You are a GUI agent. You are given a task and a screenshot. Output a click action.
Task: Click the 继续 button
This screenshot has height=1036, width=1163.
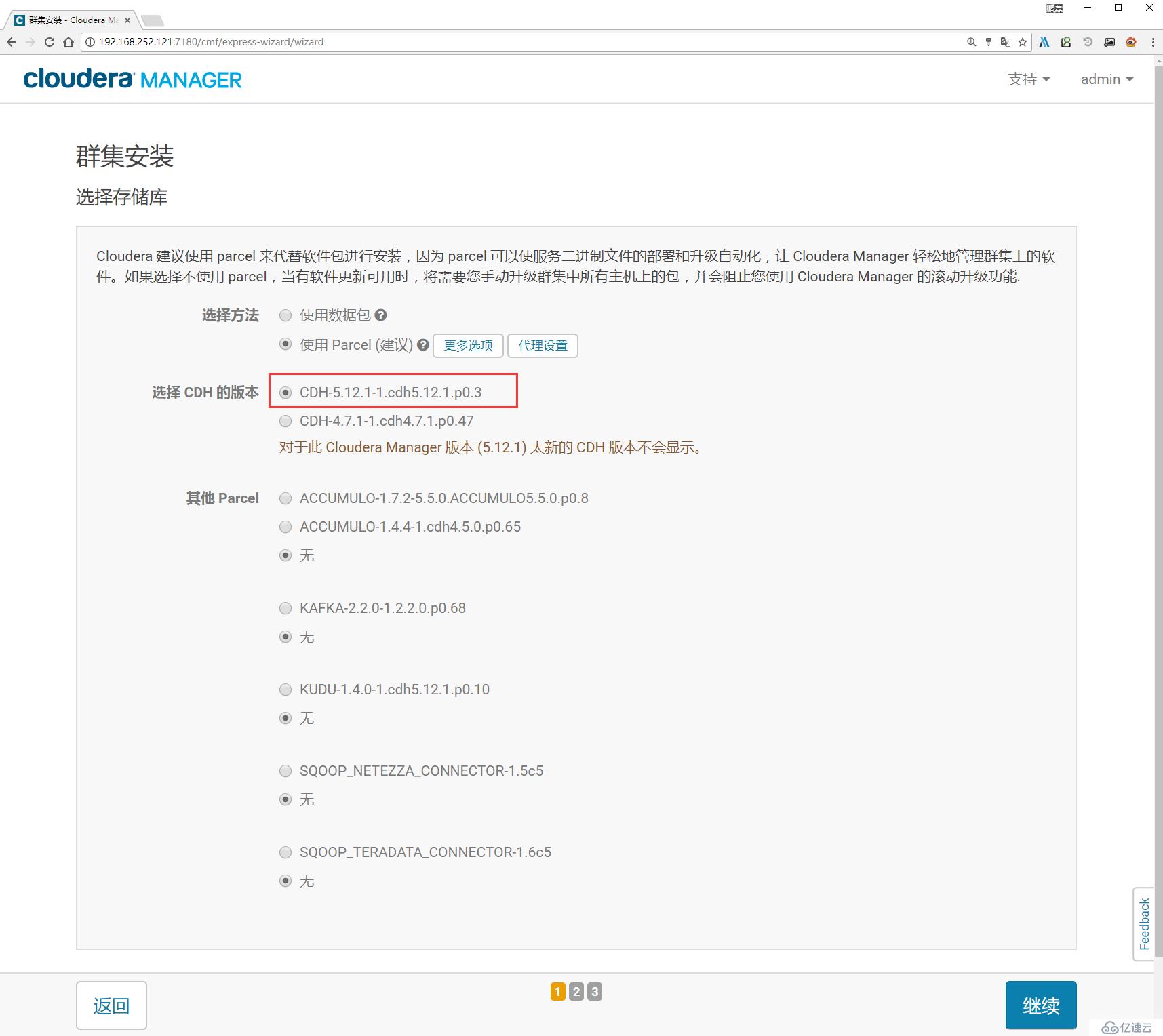[x=1041, y=1005]
